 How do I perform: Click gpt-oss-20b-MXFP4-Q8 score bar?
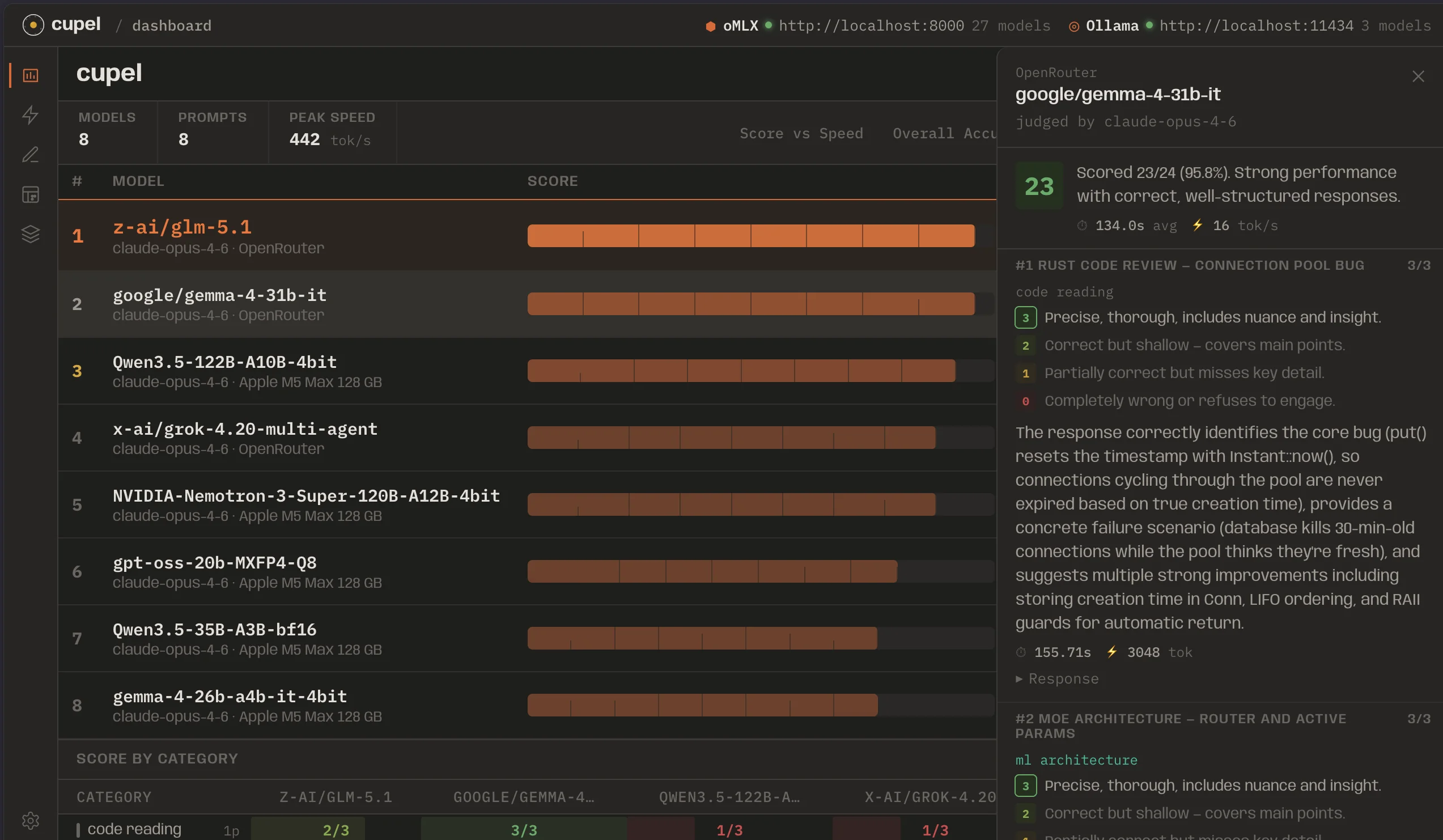pos(712,571)
